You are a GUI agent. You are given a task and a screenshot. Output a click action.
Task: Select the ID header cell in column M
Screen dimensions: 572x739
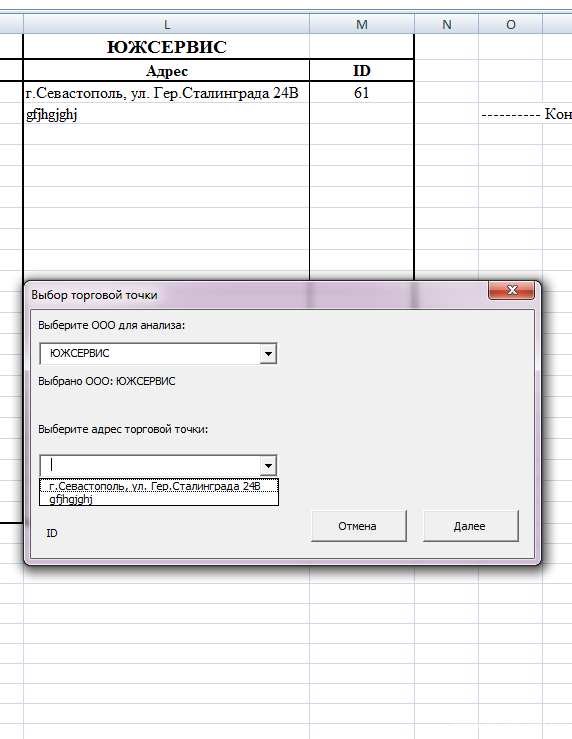(x=362, y=71)
